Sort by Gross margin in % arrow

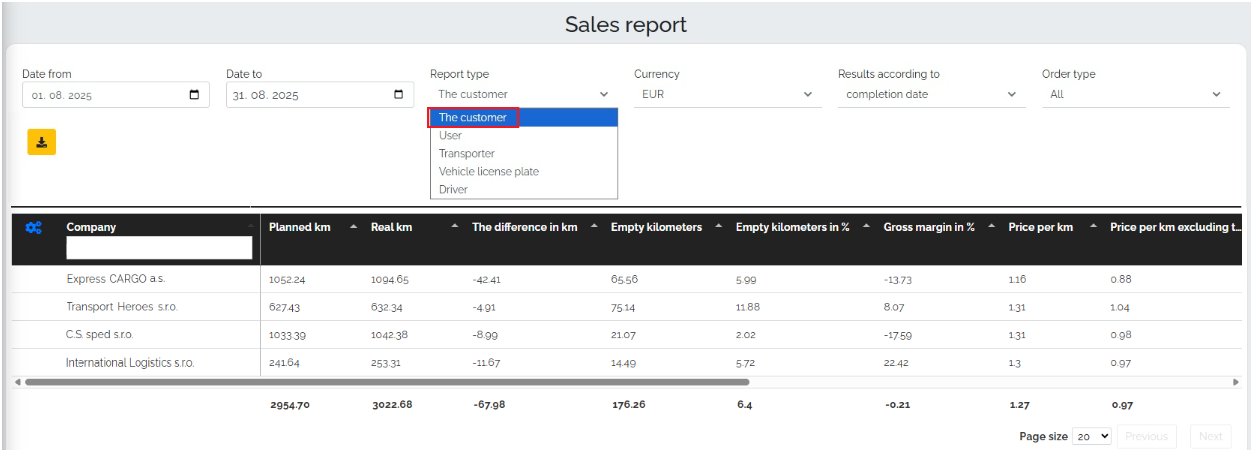[991, 228]
